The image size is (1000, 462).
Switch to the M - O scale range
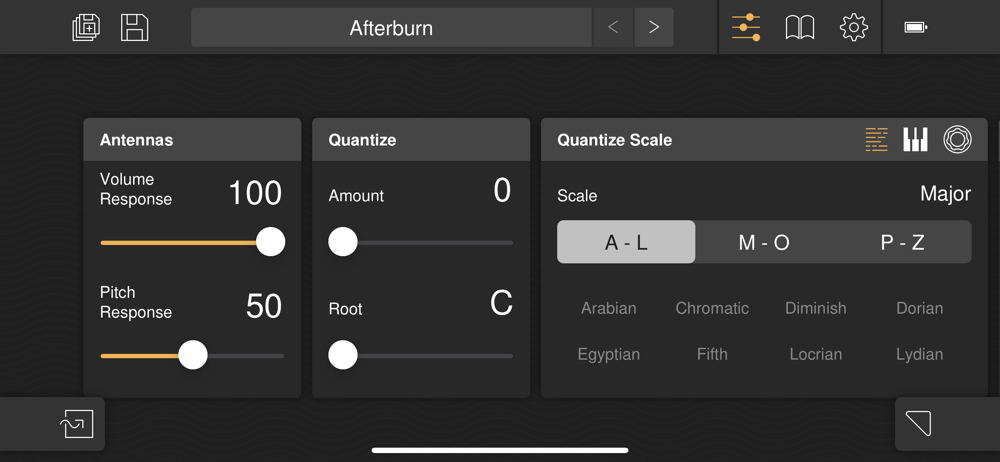point(764,243)
